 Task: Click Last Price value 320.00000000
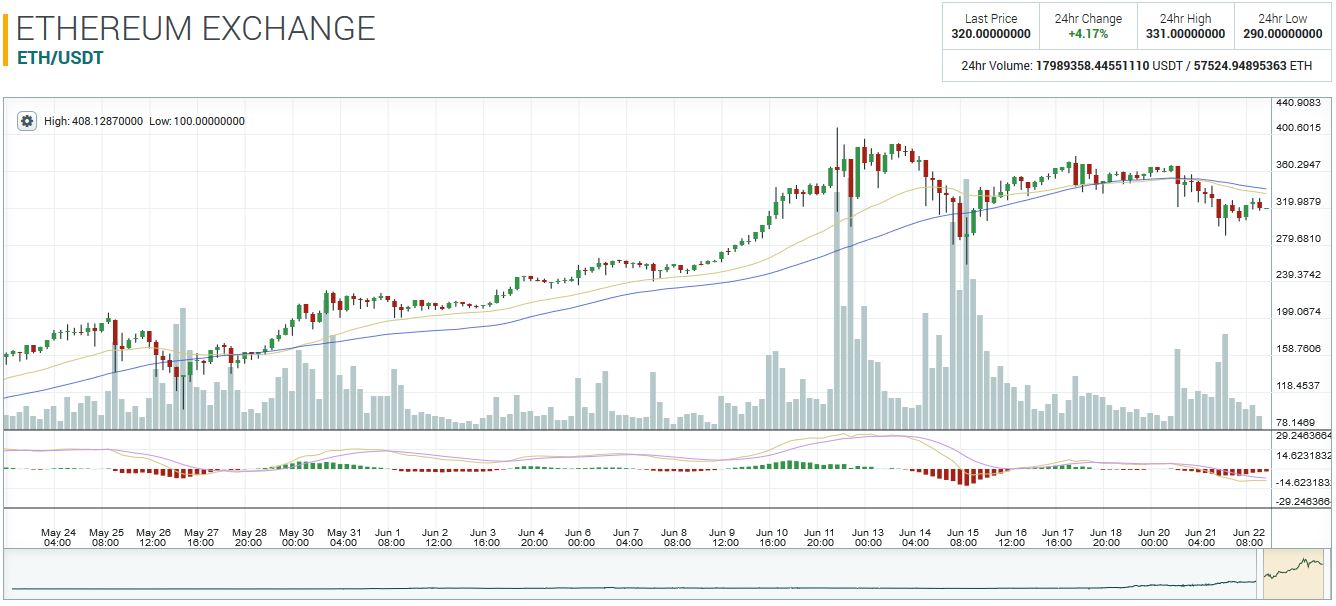pos(991,34)
